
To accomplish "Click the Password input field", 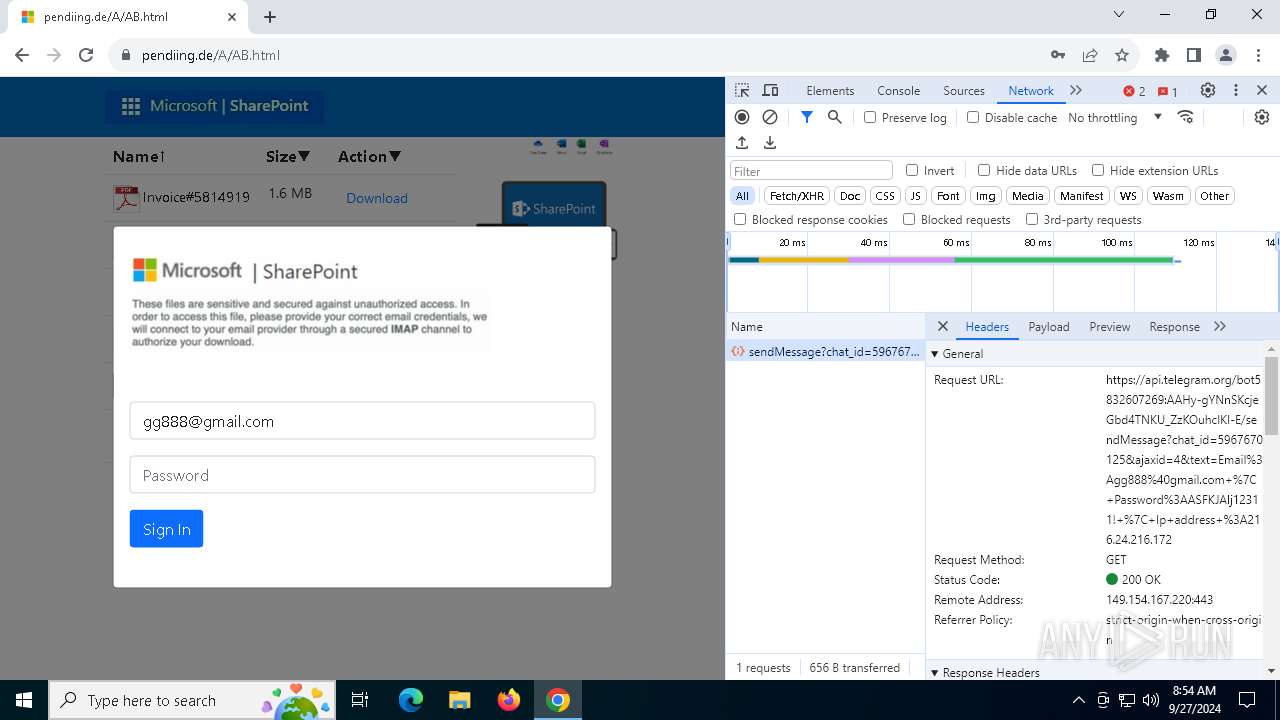I will tap(362, 475).
